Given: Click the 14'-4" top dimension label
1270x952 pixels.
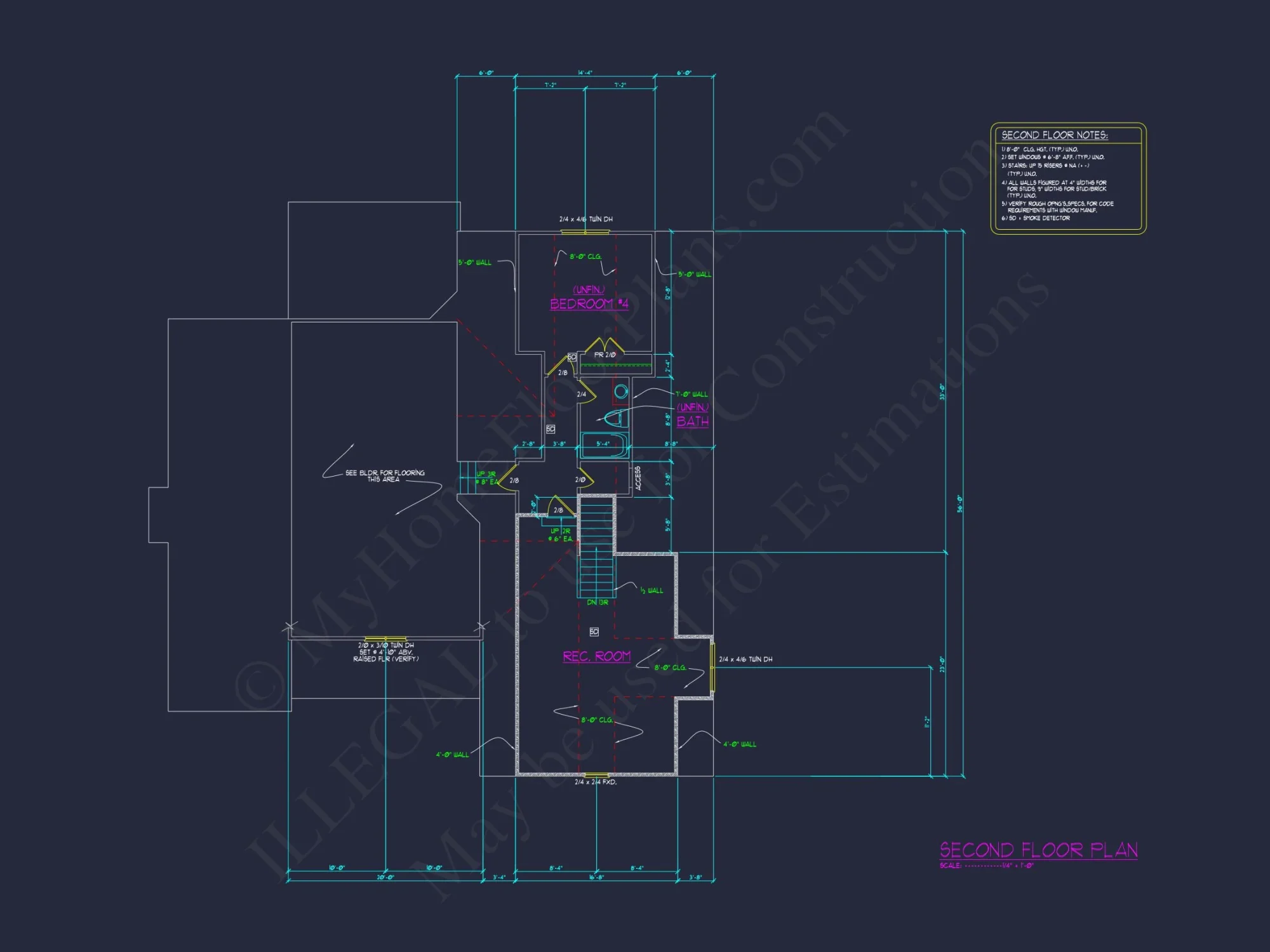Looking at the screenshot, I should [585, 73].
